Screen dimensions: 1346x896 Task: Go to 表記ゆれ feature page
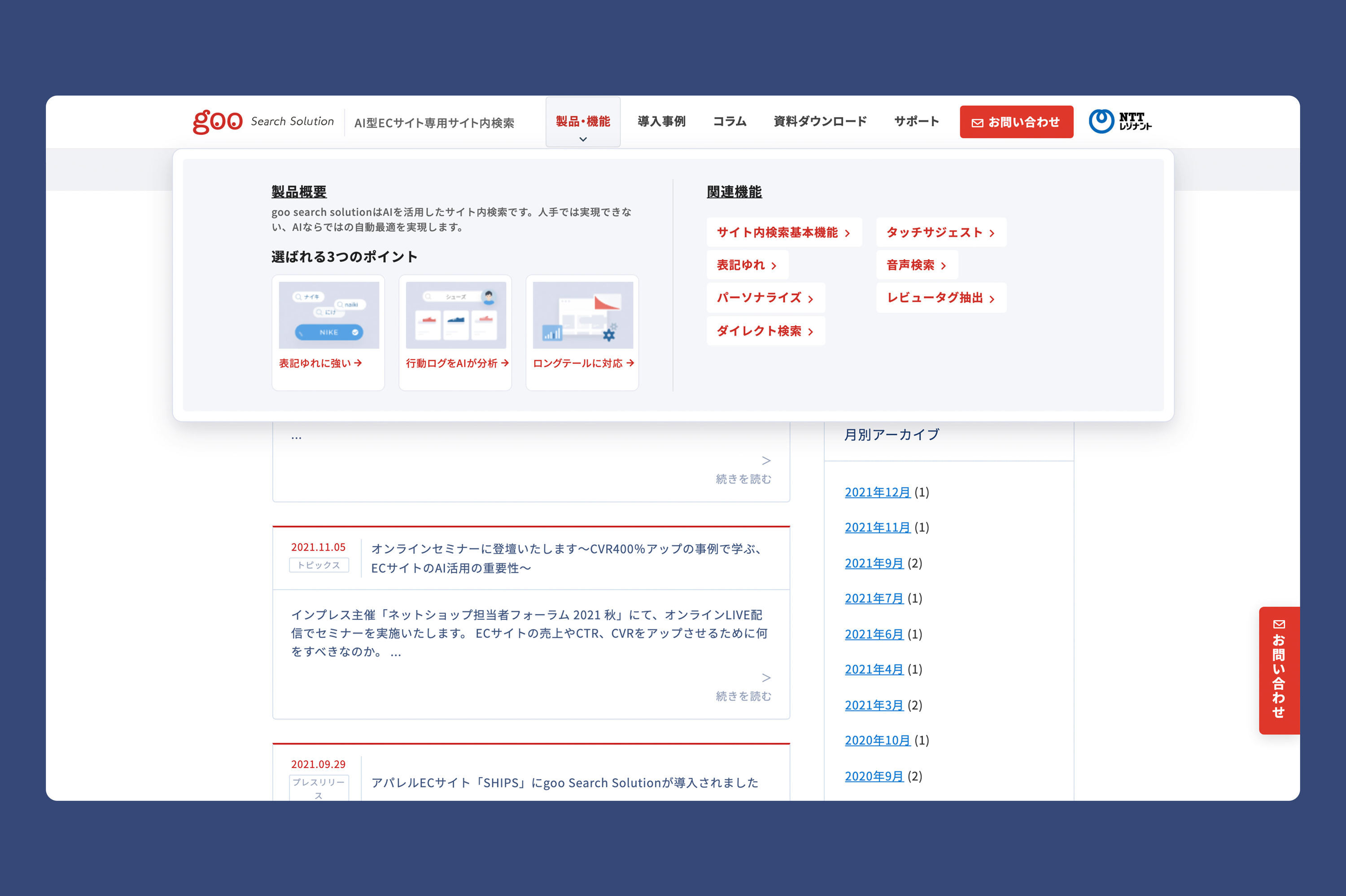(747, 265)
